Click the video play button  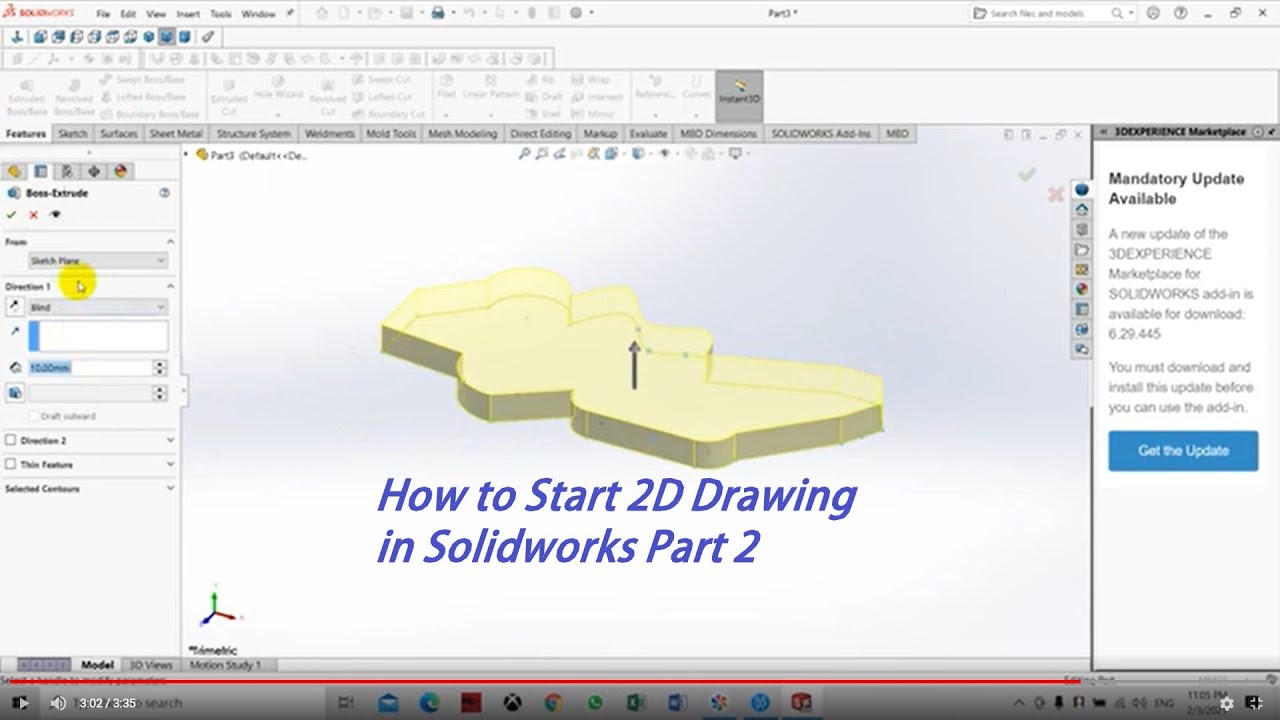coord(22,703)
